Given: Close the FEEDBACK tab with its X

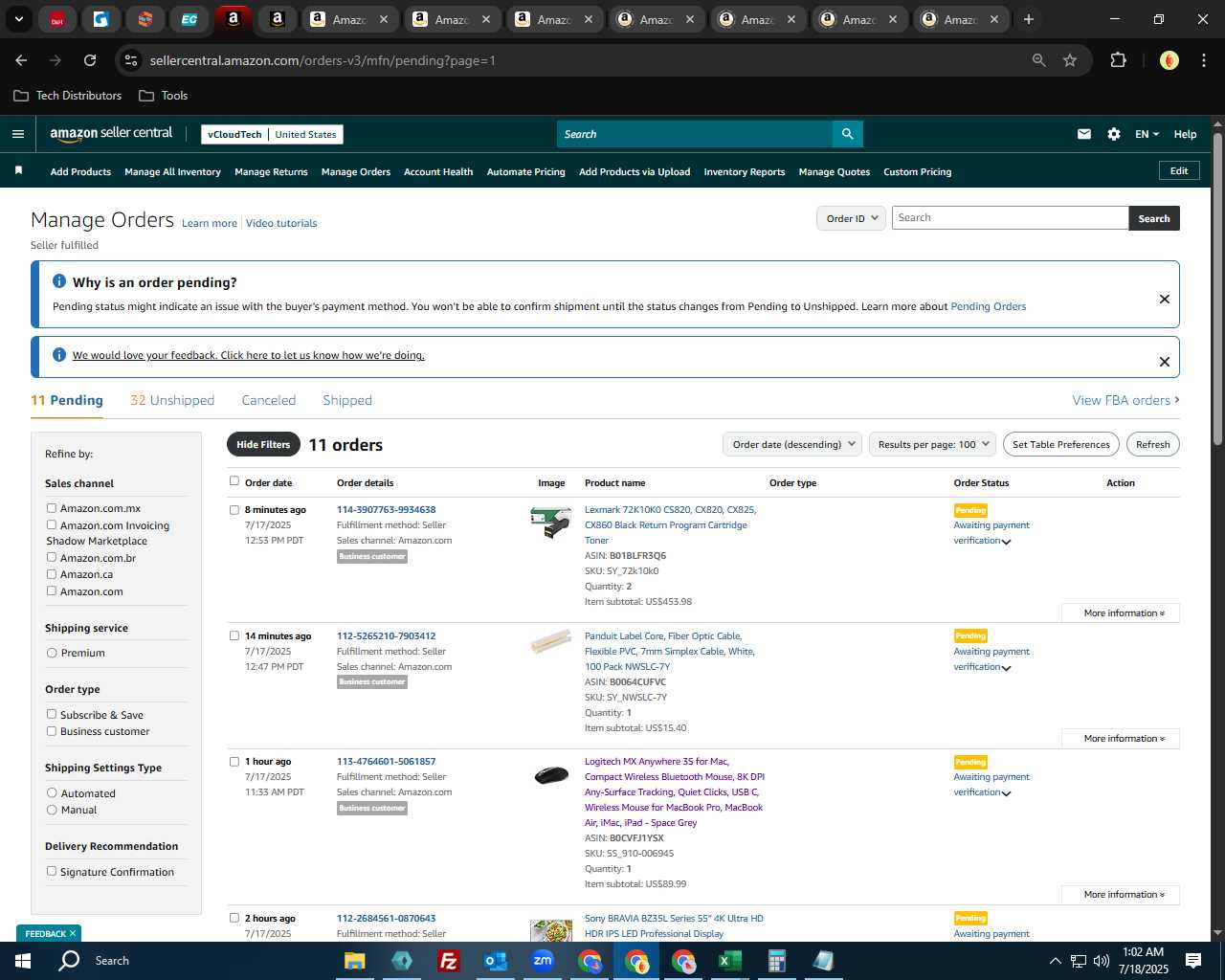Looking at the screenshot, I should tap(73, 933).
